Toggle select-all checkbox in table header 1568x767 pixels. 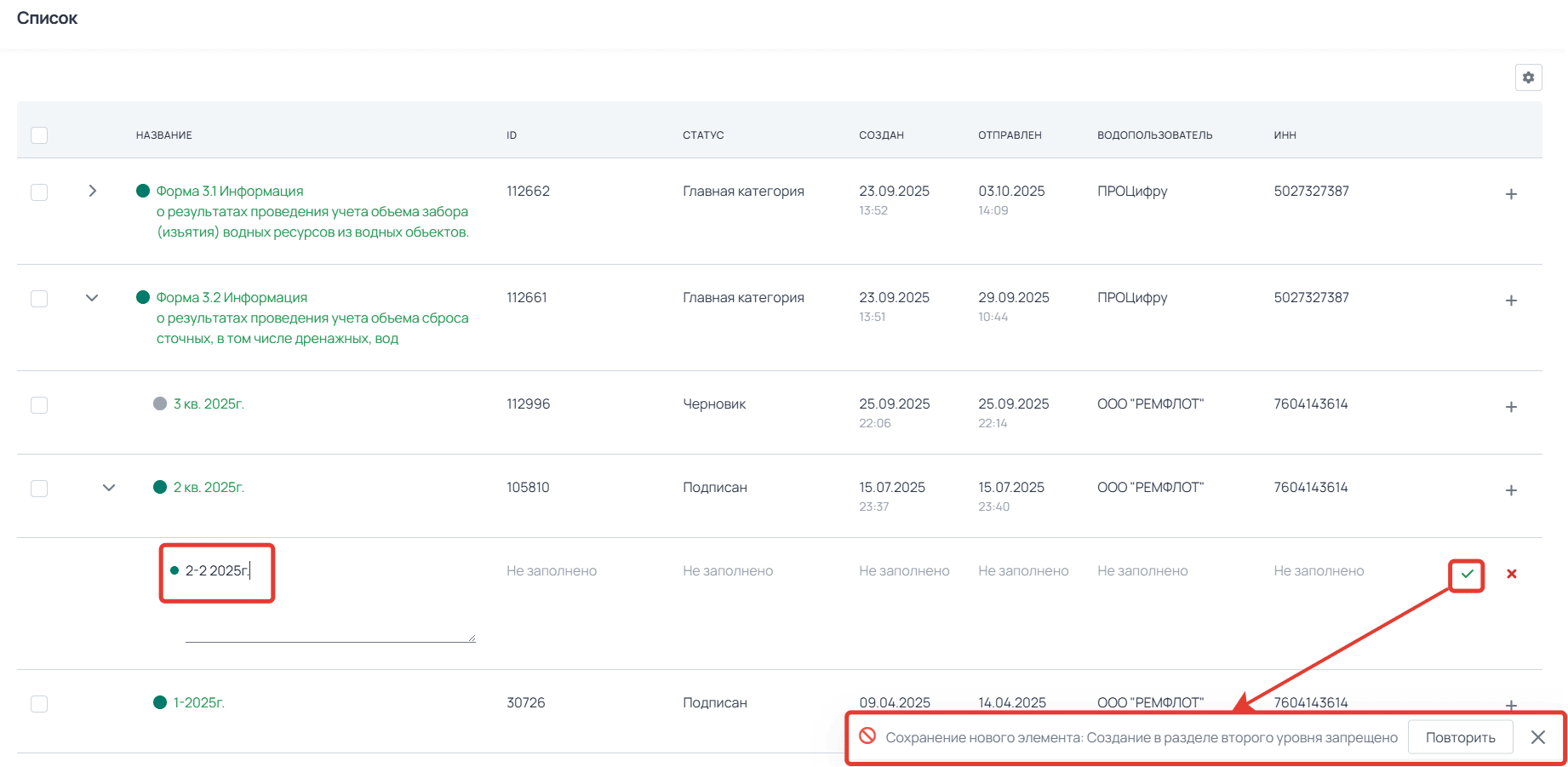pos(39,135)
